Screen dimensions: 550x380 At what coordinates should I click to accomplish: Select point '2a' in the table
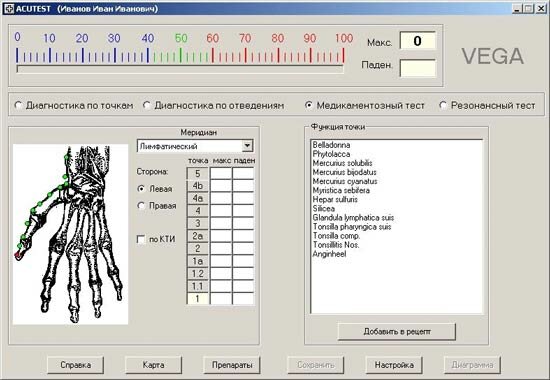pyautogui.click(x=197, y=236)
